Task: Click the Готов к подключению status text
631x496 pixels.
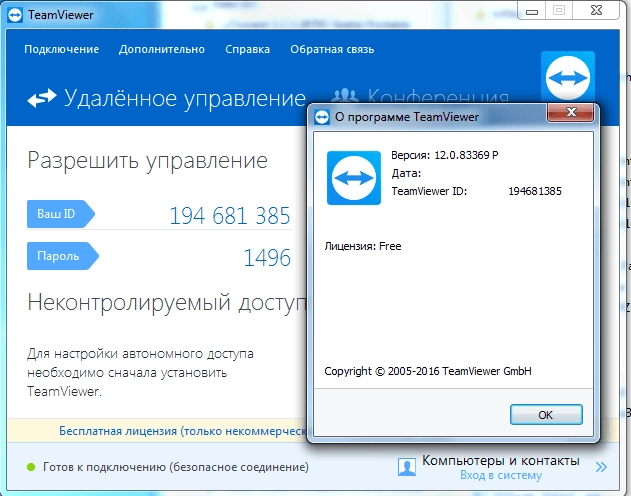Action: pyautogui.click(x=176, y=467)
